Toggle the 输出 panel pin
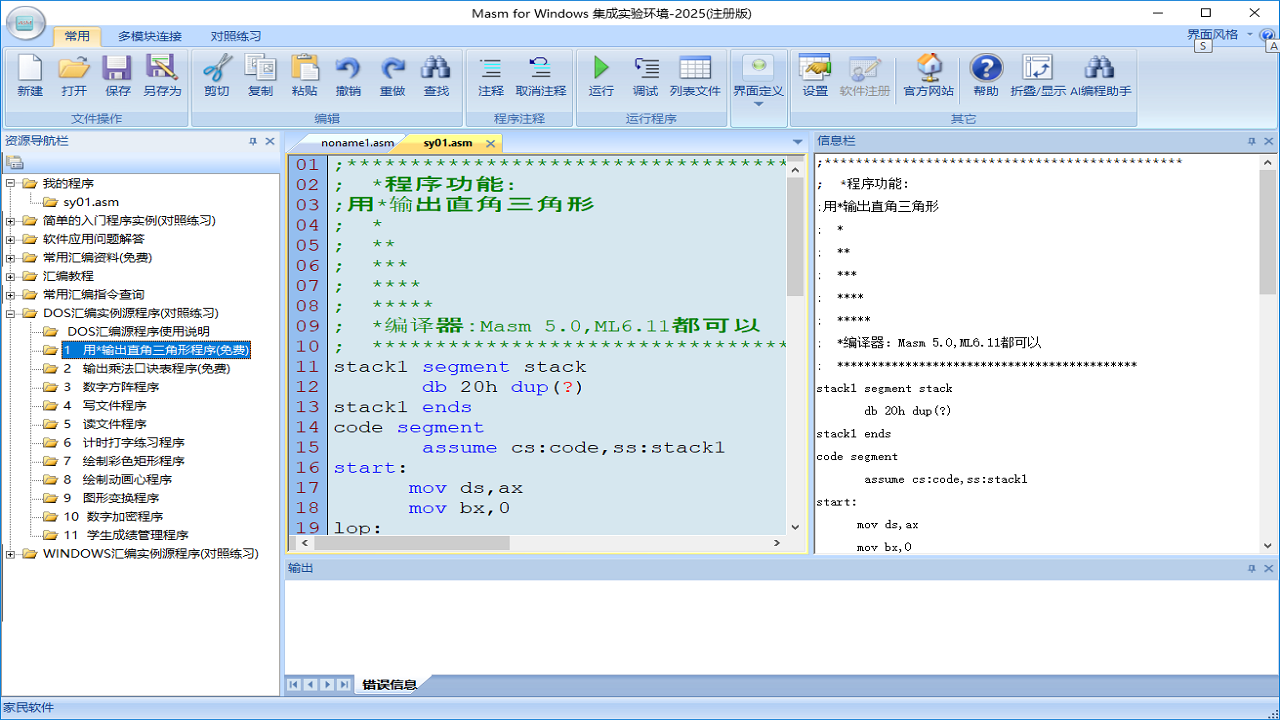The image size is (1280, 720). [1251, 567]
